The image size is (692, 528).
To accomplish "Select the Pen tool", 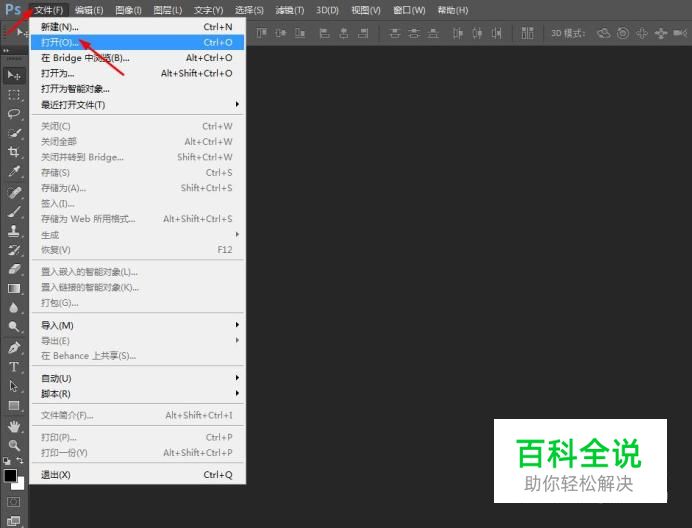I will click(x=14, y=348).
